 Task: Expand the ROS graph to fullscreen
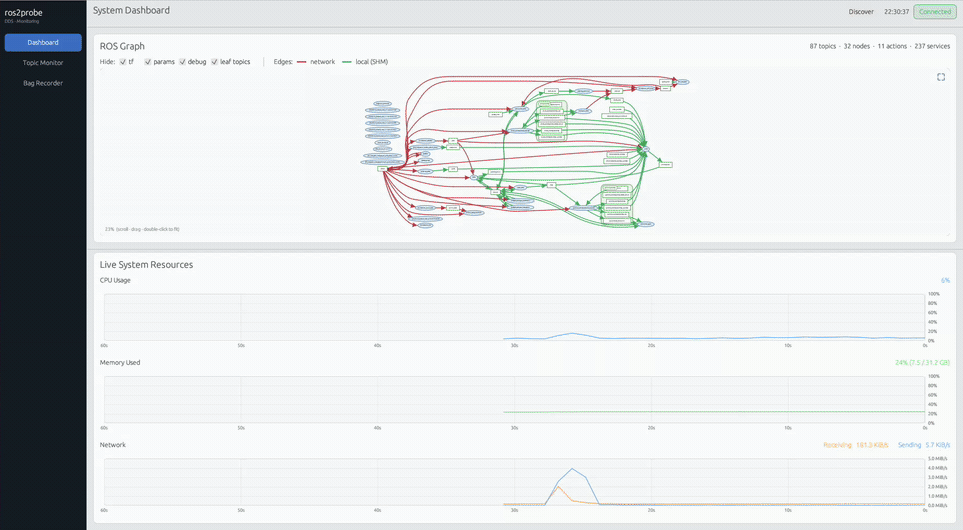[x=940, y=77]
